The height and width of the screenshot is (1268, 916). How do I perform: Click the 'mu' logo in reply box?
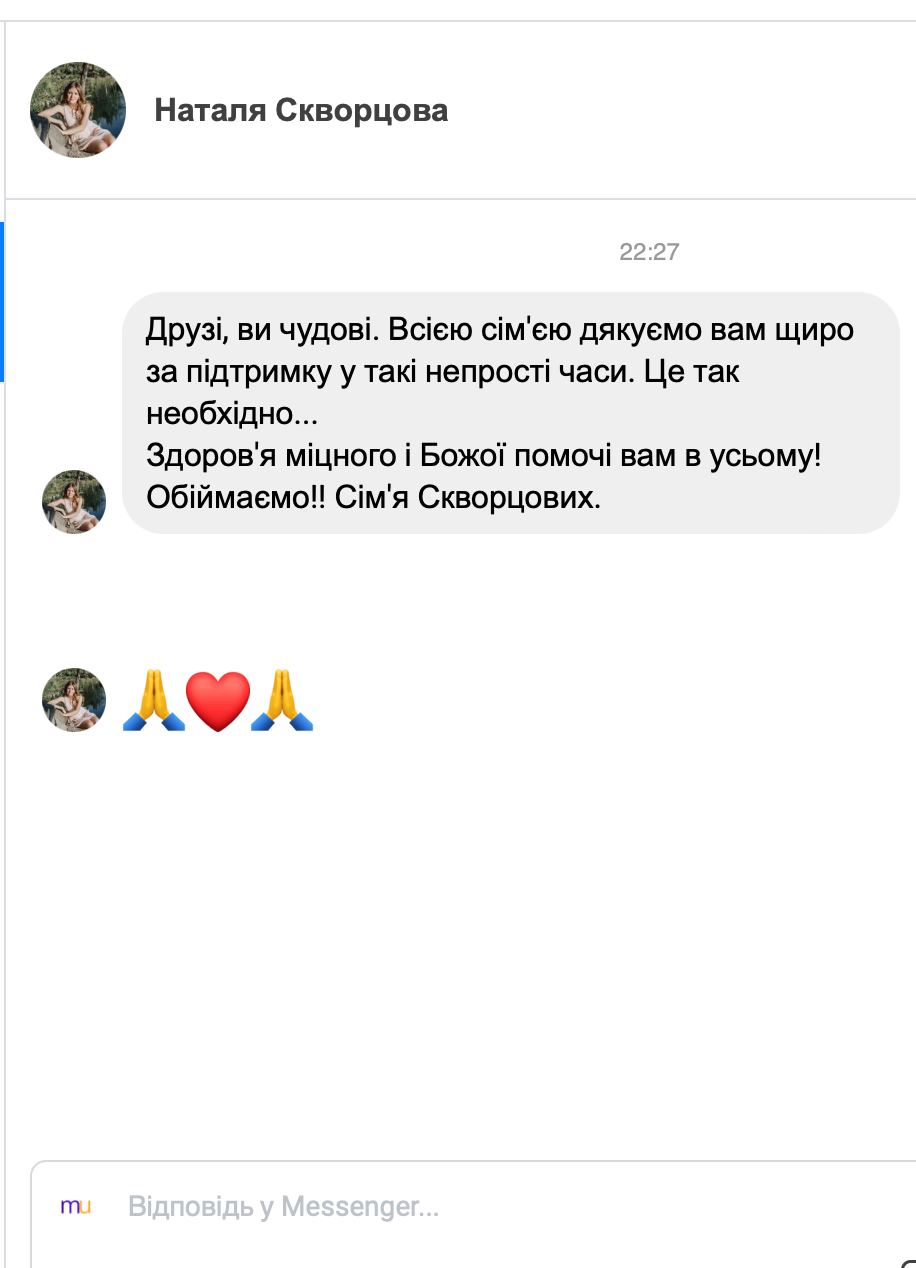(x=76, y=1206)
